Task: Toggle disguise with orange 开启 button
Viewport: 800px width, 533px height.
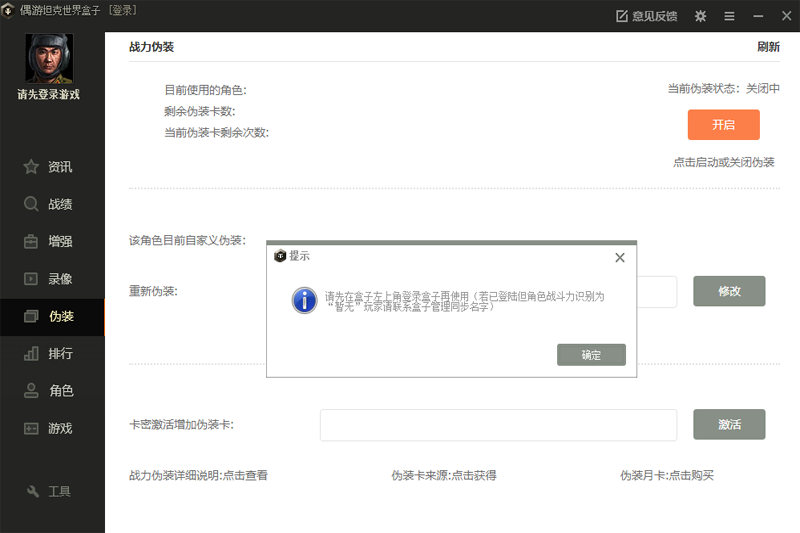Action: [723, 125]
